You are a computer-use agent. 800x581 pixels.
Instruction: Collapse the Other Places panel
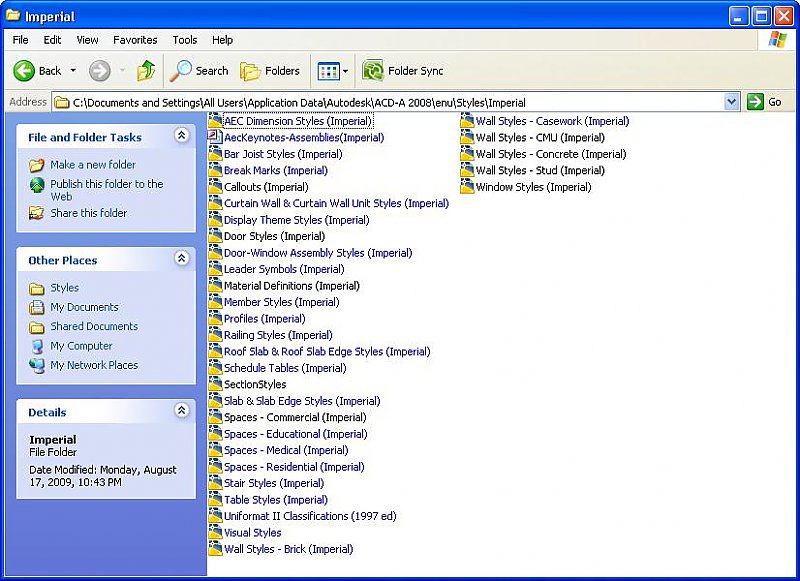181,259
